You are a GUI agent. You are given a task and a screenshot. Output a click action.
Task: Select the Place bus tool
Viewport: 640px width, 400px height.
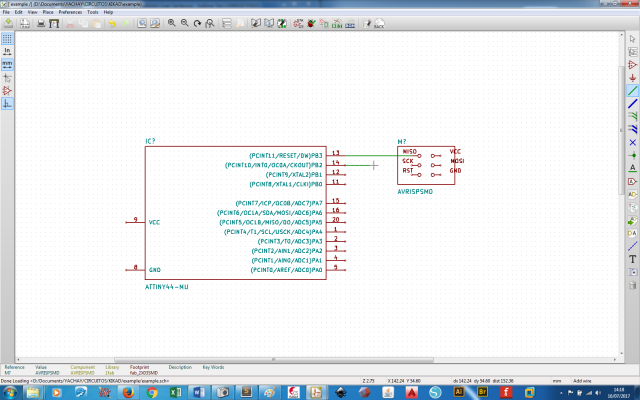tap(632, 104)
